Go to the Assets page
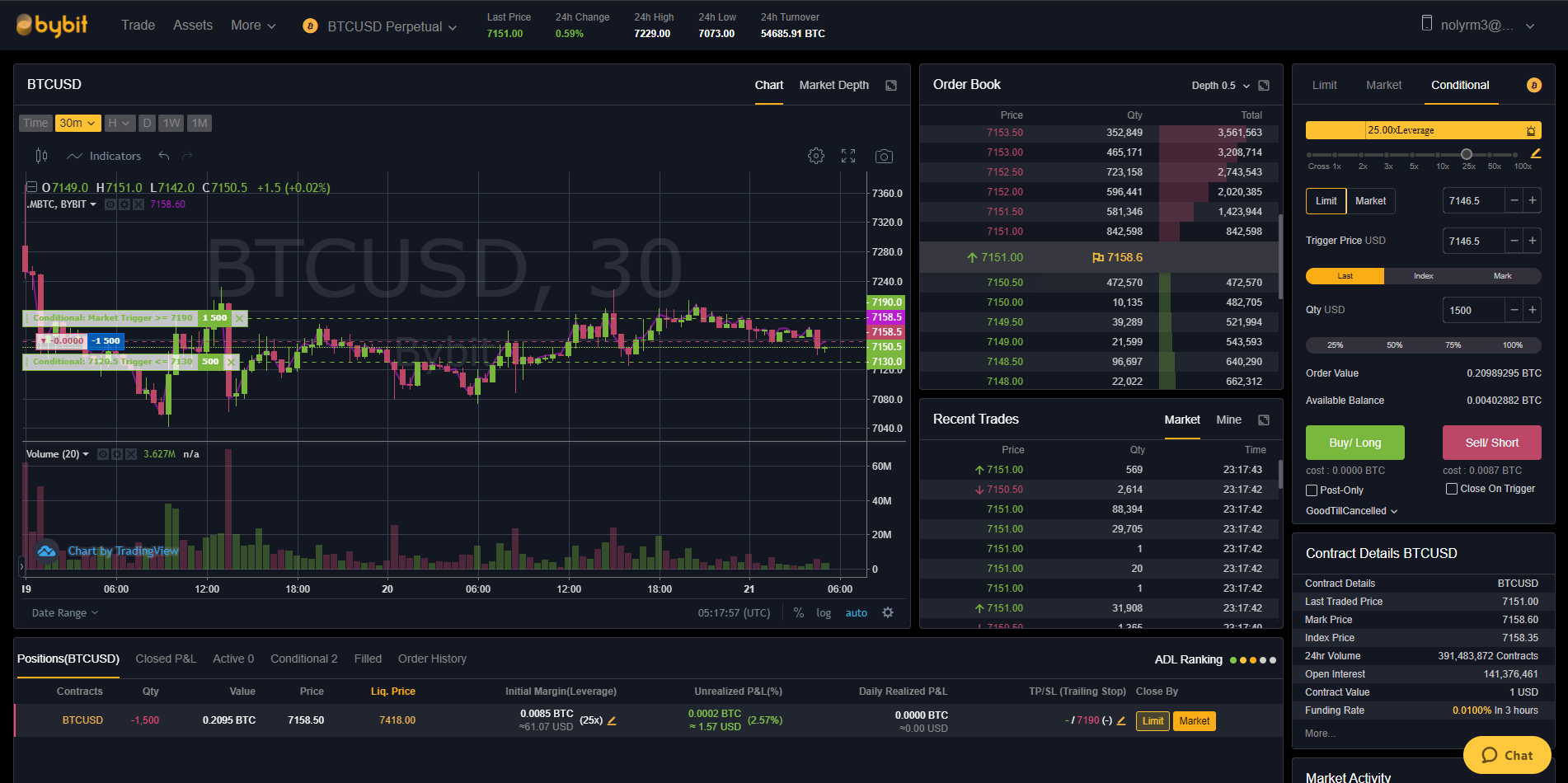Image resolution: width=1568 pixels, height=783 pixels. tap(193, 26)
